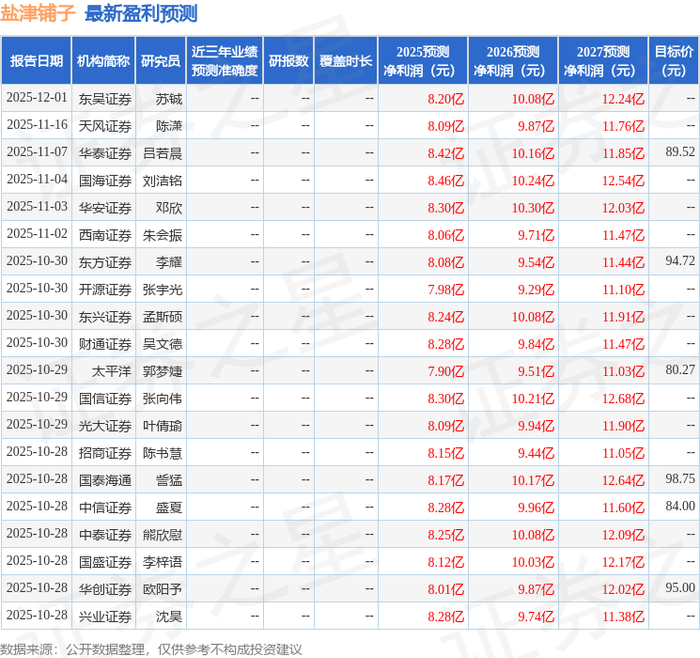Screen dimensions: 700x658
Task: Select the 国泰海通 institution cell
Action: pyautogui.click(x=105, y=480)
